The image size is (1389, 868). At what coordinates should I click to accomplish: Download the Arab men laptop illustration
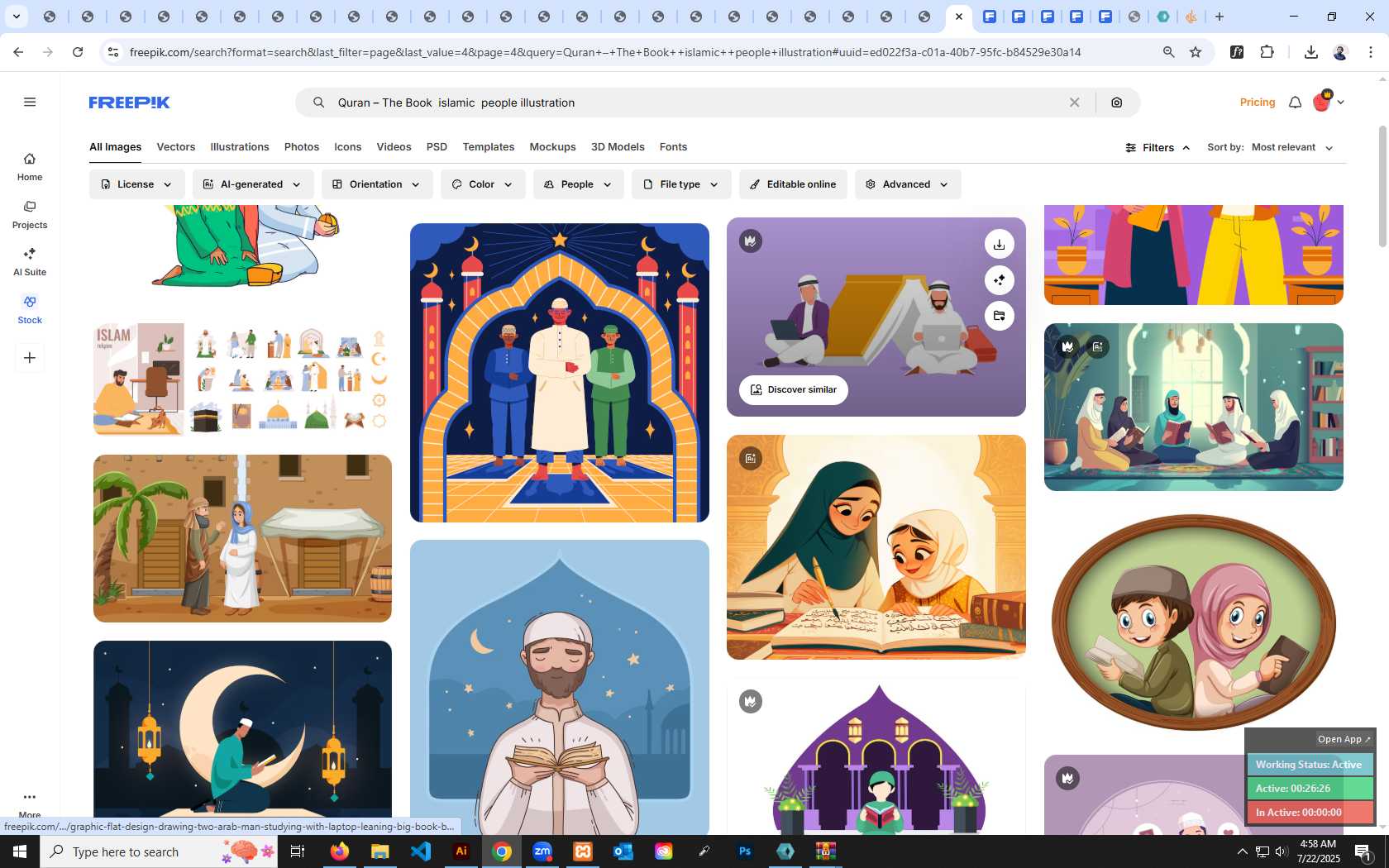click(1000, 244)
